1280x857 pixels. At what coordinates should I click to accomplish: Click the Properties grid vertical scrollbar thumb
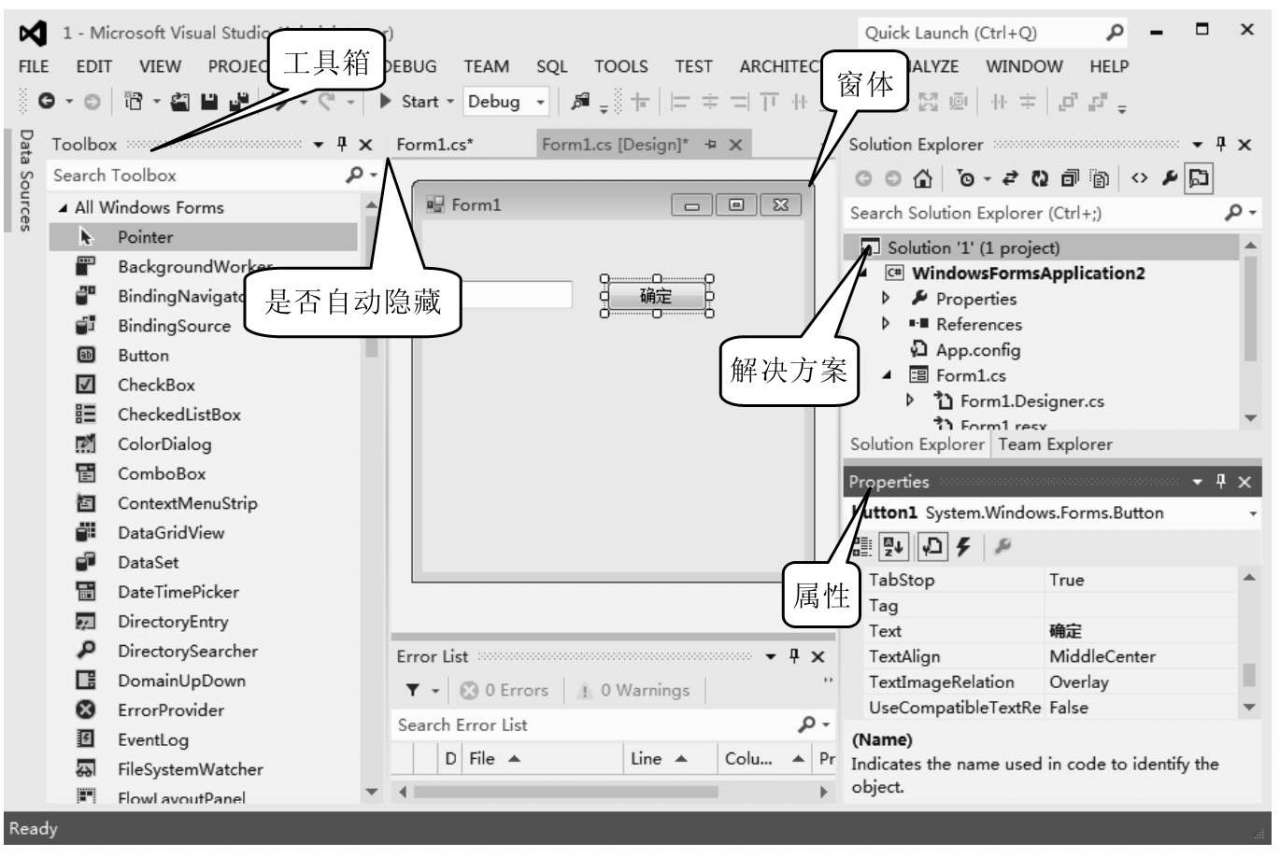pos(1249,675)
